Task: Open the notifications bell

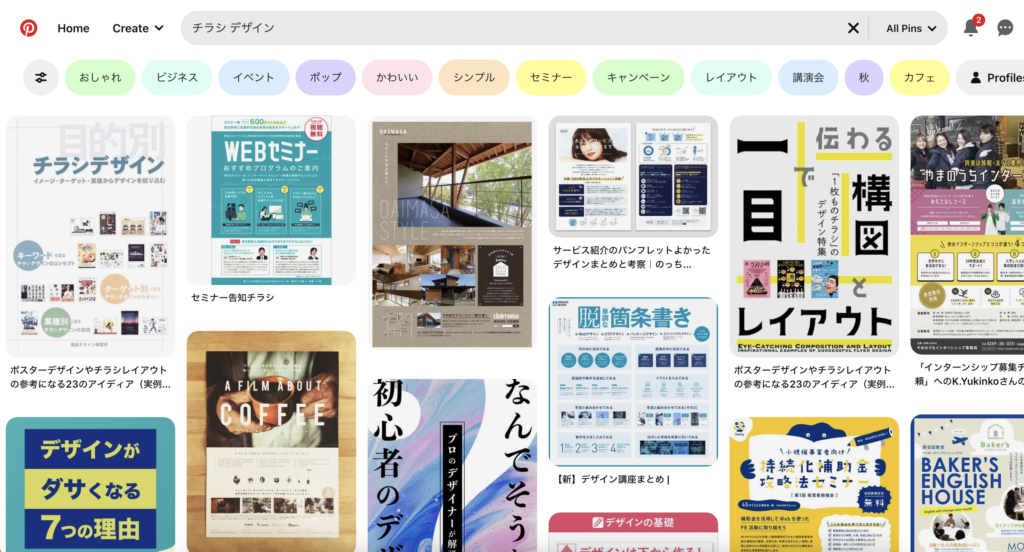Action: point(970,27)
